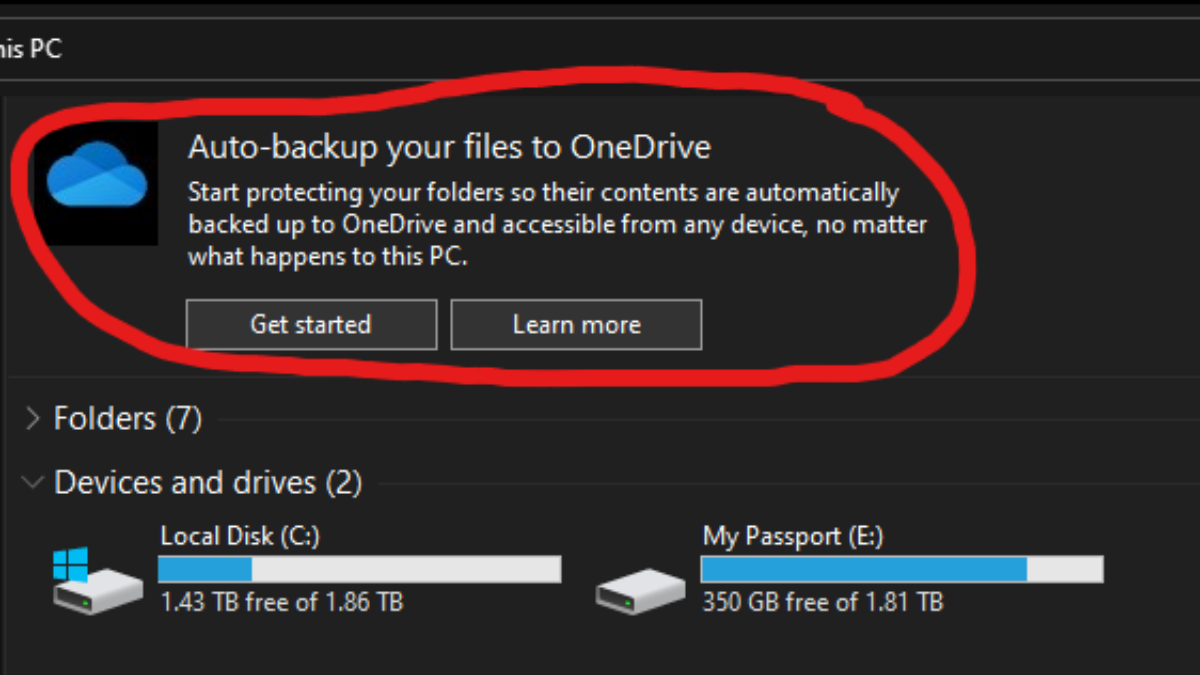Click the 1.43 TB free of 1.86 TB text
Image resolution: width=1200 pixels, height=675 pixels.
click(282, 602)
